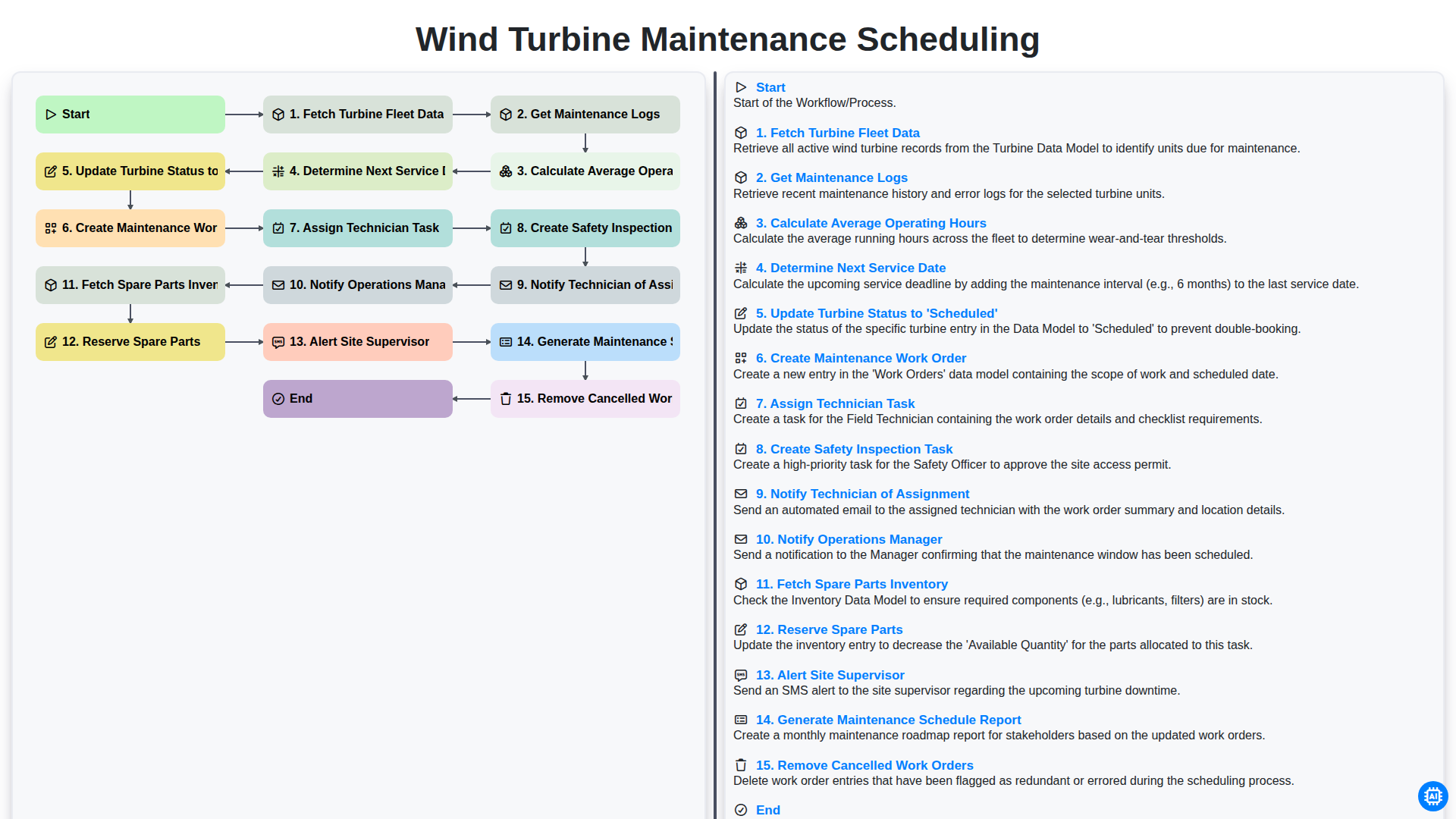The image size is (1456, 819).
Task: Select node 10. Notify Operations Mana
Action: (x=358, y=285)
